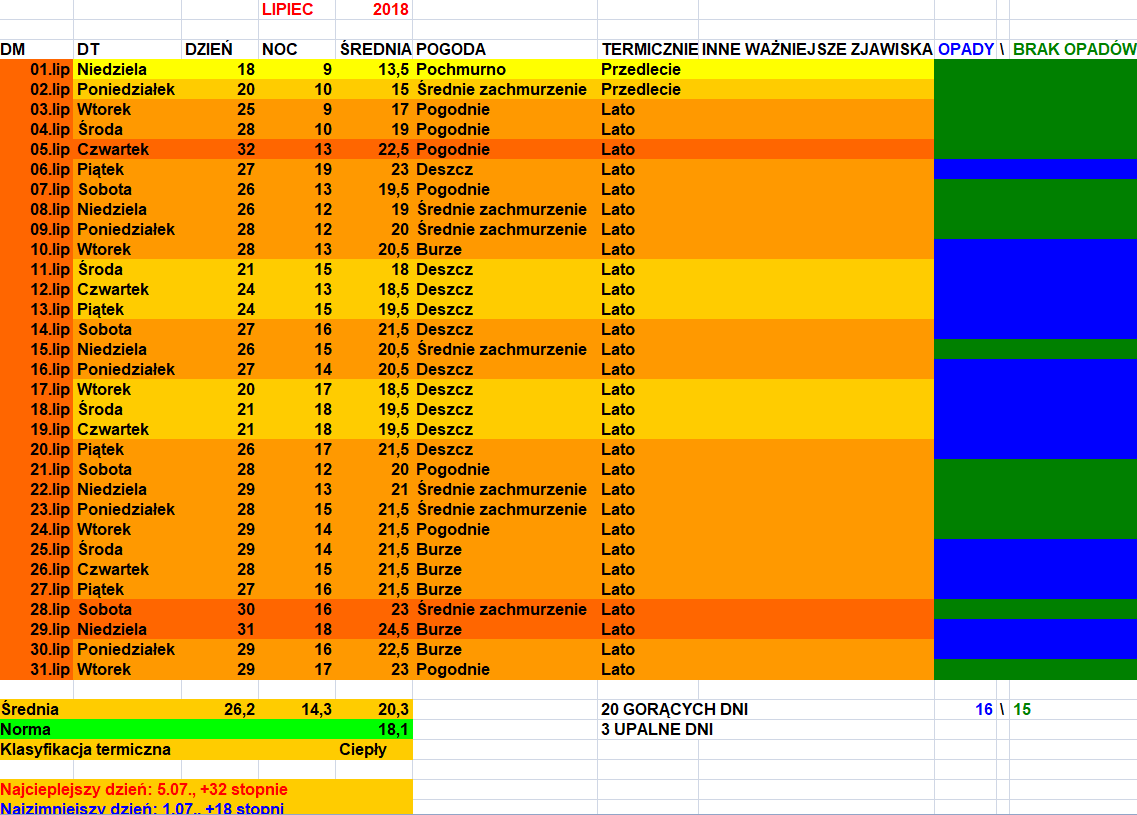Select the blue rain cell for 06.lip
Viewport: 1137px width, 815px height.
[x=1034, y=169]
